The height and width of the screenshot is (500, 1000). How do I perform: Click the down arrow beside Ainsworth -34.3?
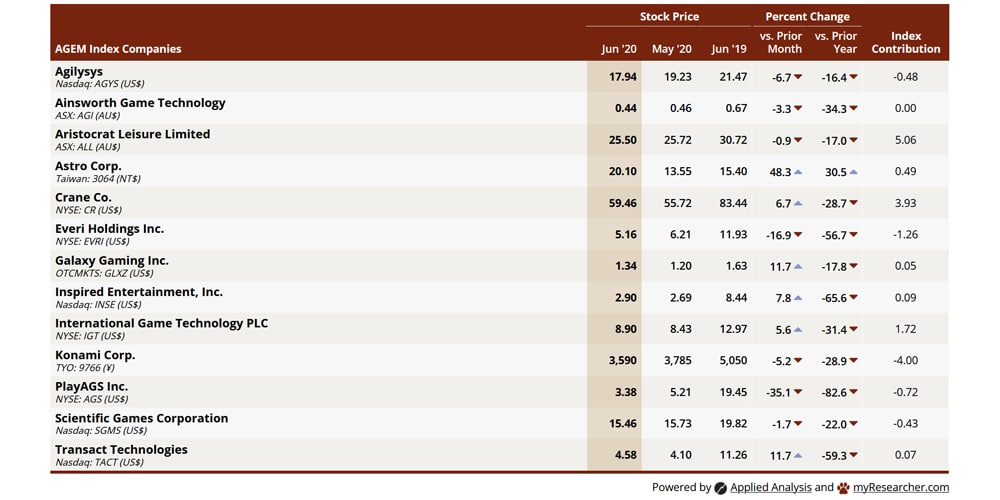coord(853,108)
